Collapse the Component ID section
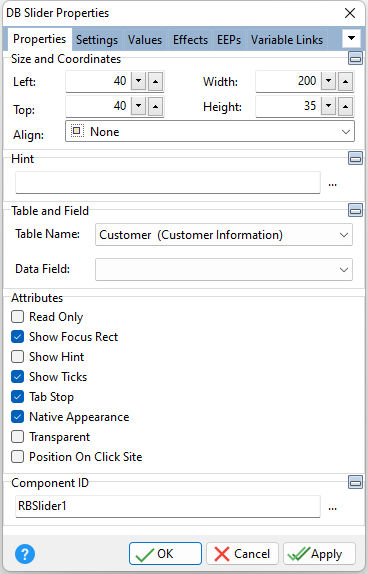This screenshot has height=574, width=368. coord(355,482)
